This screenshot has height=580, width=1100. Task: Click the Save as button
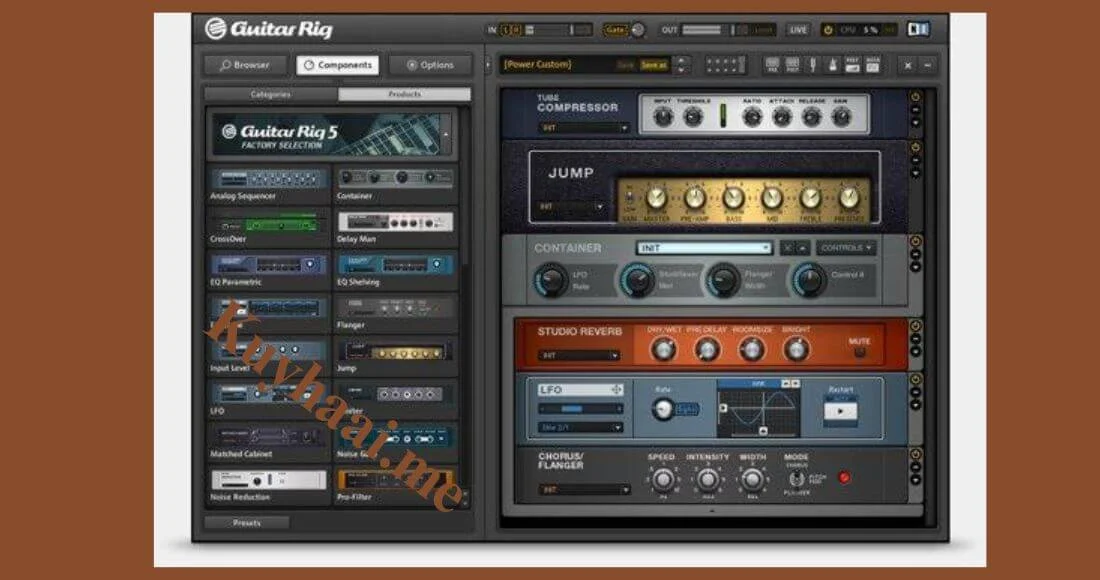click(x=654, y=65)
